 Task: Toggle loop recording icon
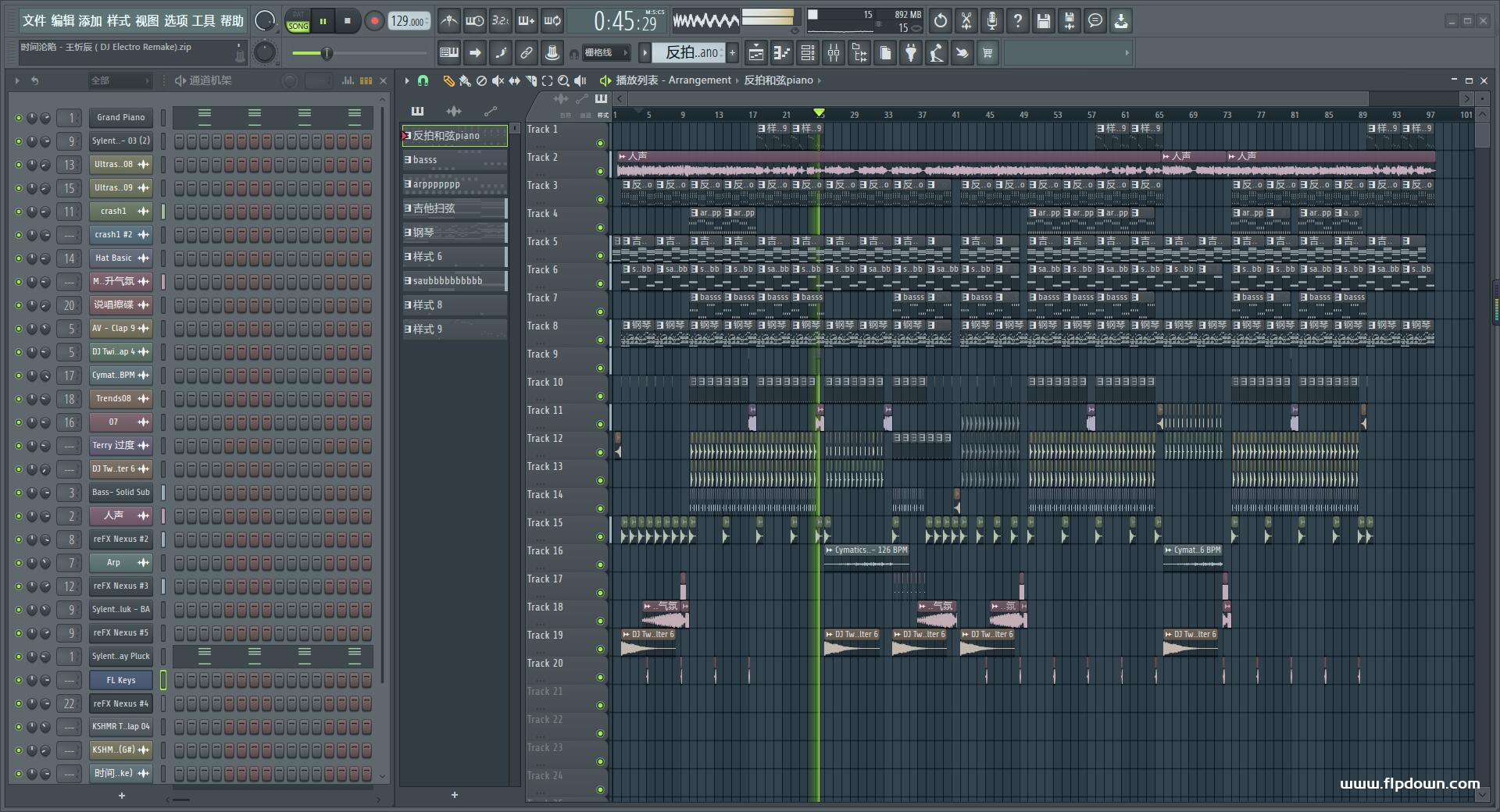pyautogui.click(x=552, y=21)
